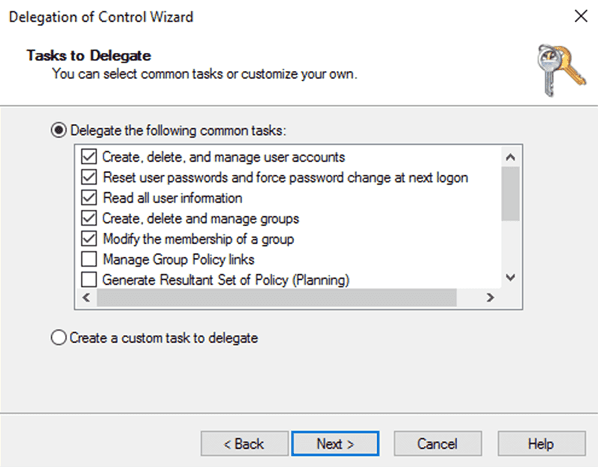Select Delegate the following common tasks radio
Viewport: 598px width, 467px height.
coord(59,130)
